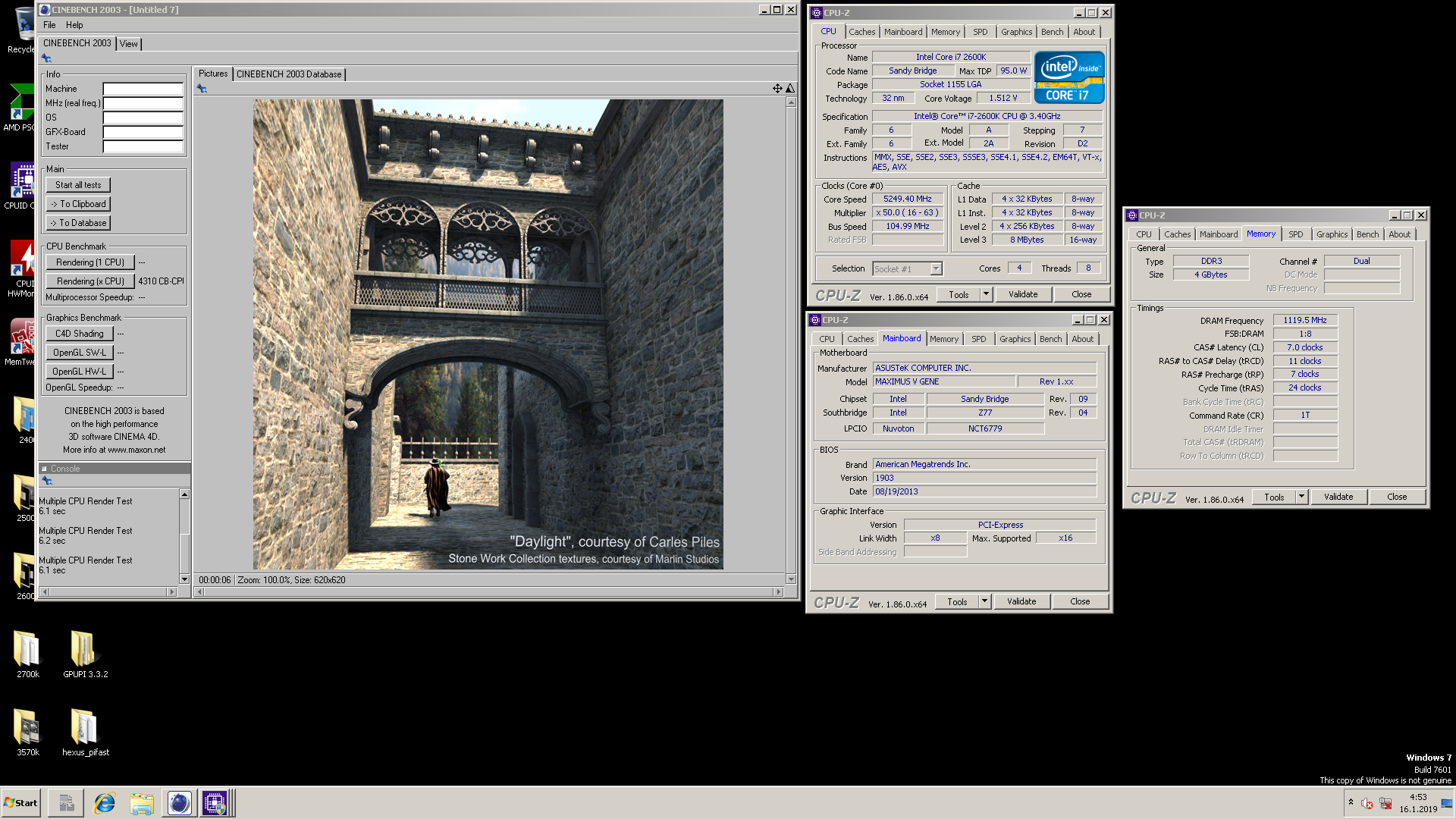Click the MHz (real freq.) input field

pyautogui.click(x=143, y=103)
